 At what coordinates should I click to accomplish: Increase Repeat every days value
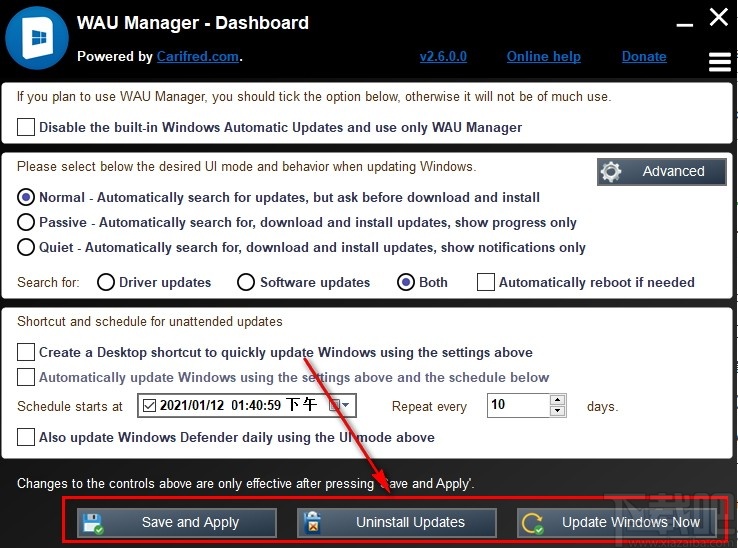(x=558, y=400)
